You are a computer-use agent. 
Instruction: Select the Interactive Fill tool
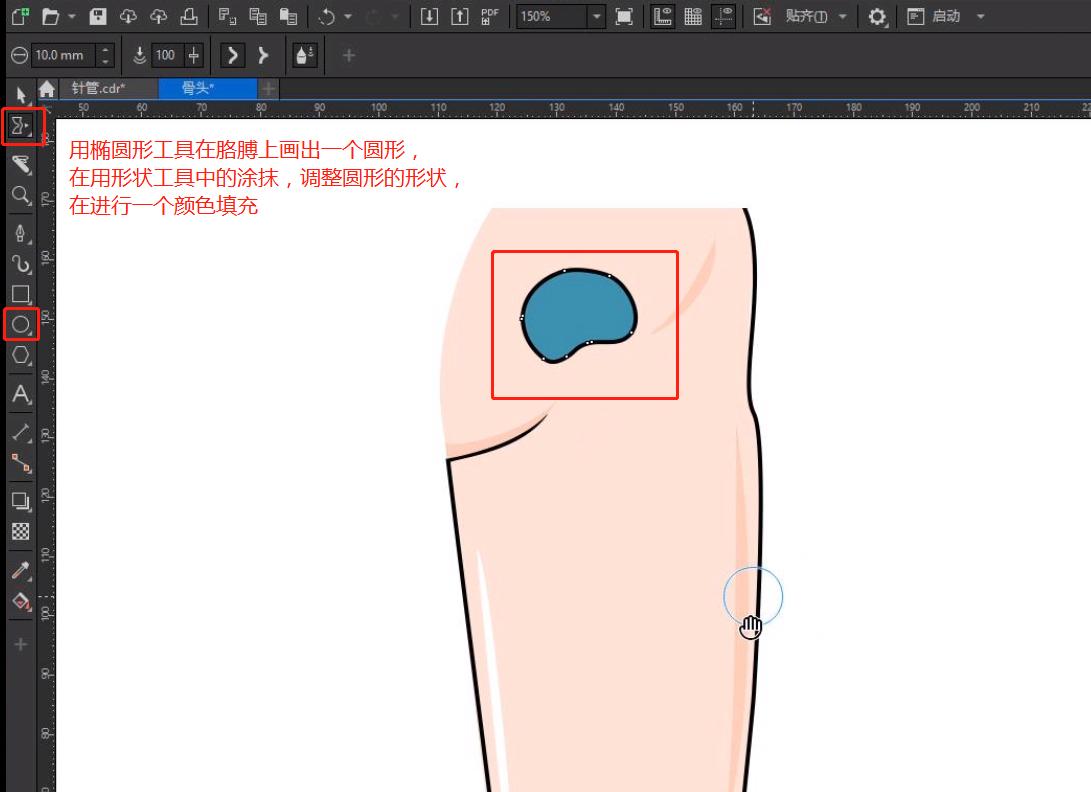[21, 601]
